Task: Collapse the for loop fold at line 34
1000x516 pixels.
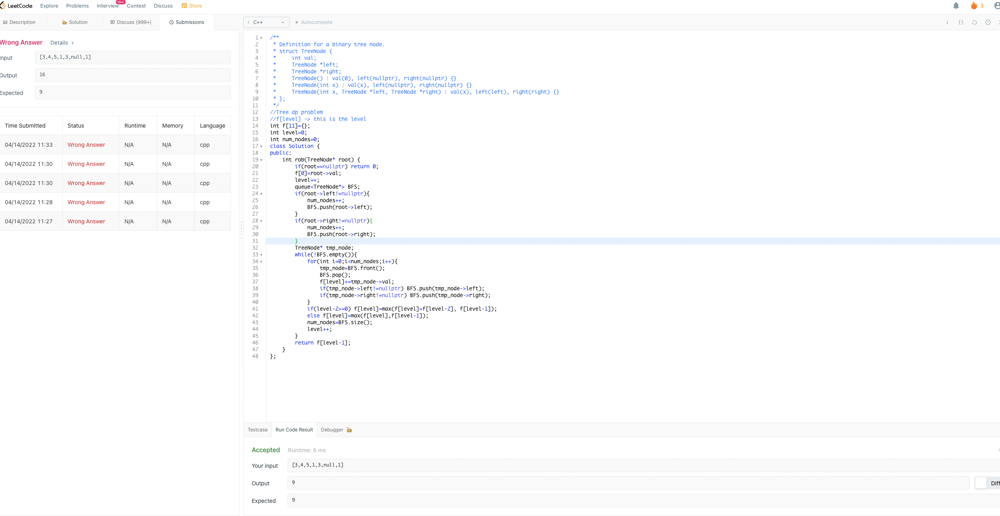Action: [x=261, y=262]
